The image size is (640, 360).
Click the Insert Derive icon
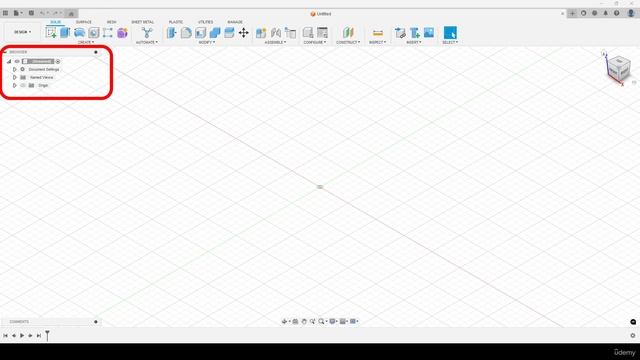click(400, 33)
